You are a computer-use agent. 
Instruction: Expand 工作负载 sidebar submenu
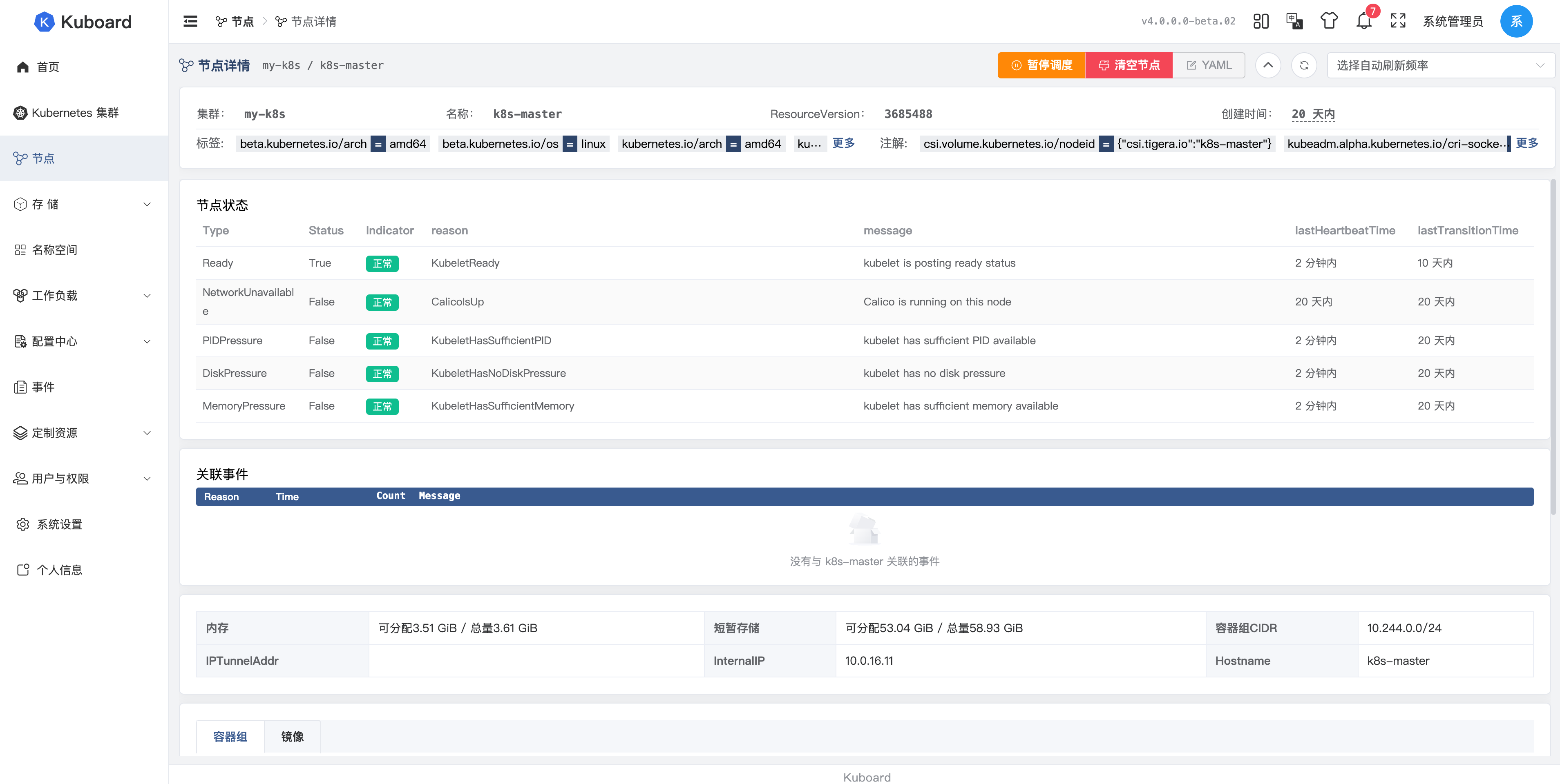coord(84,296)
